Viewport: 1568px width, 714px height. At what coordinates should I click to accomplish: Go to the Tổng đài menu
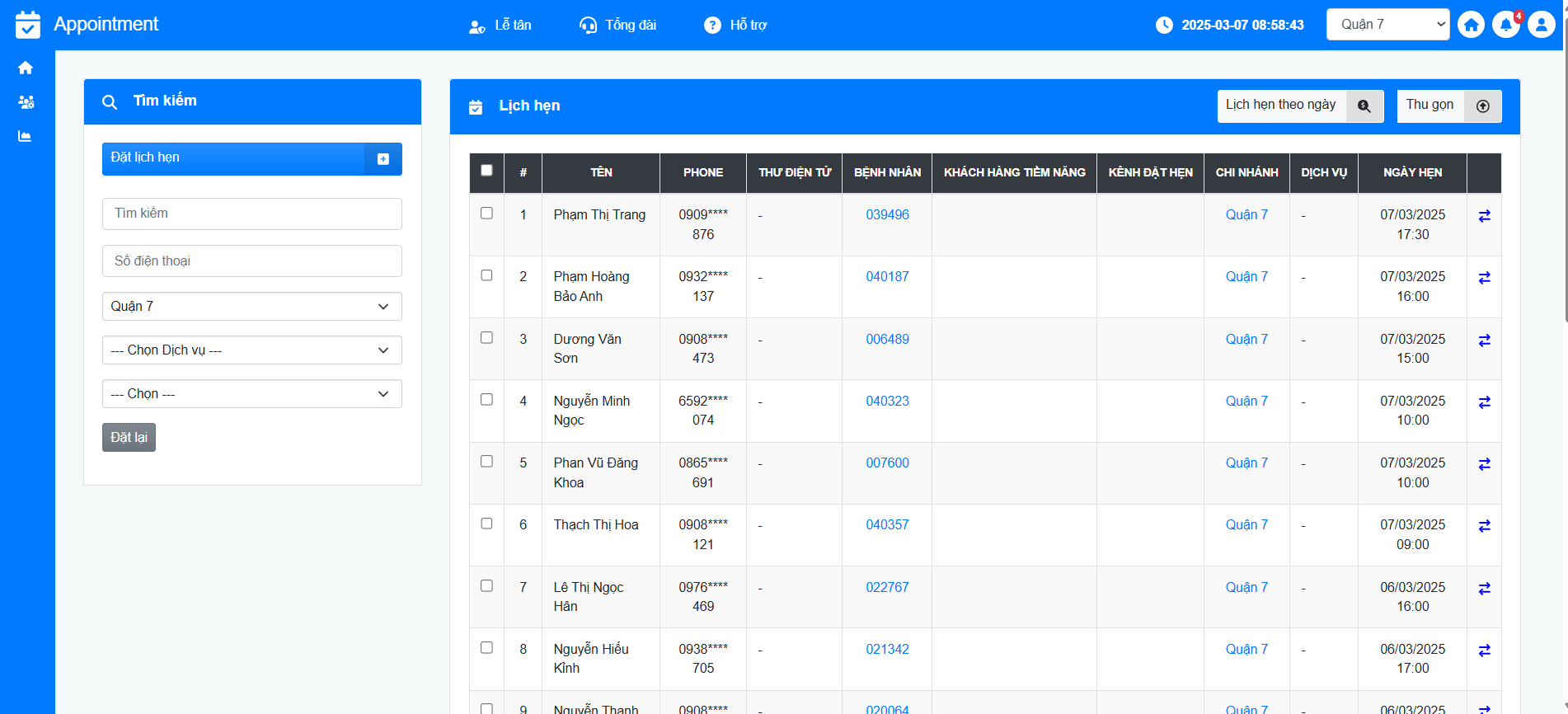pyautogui.click(x=618, y=26)
